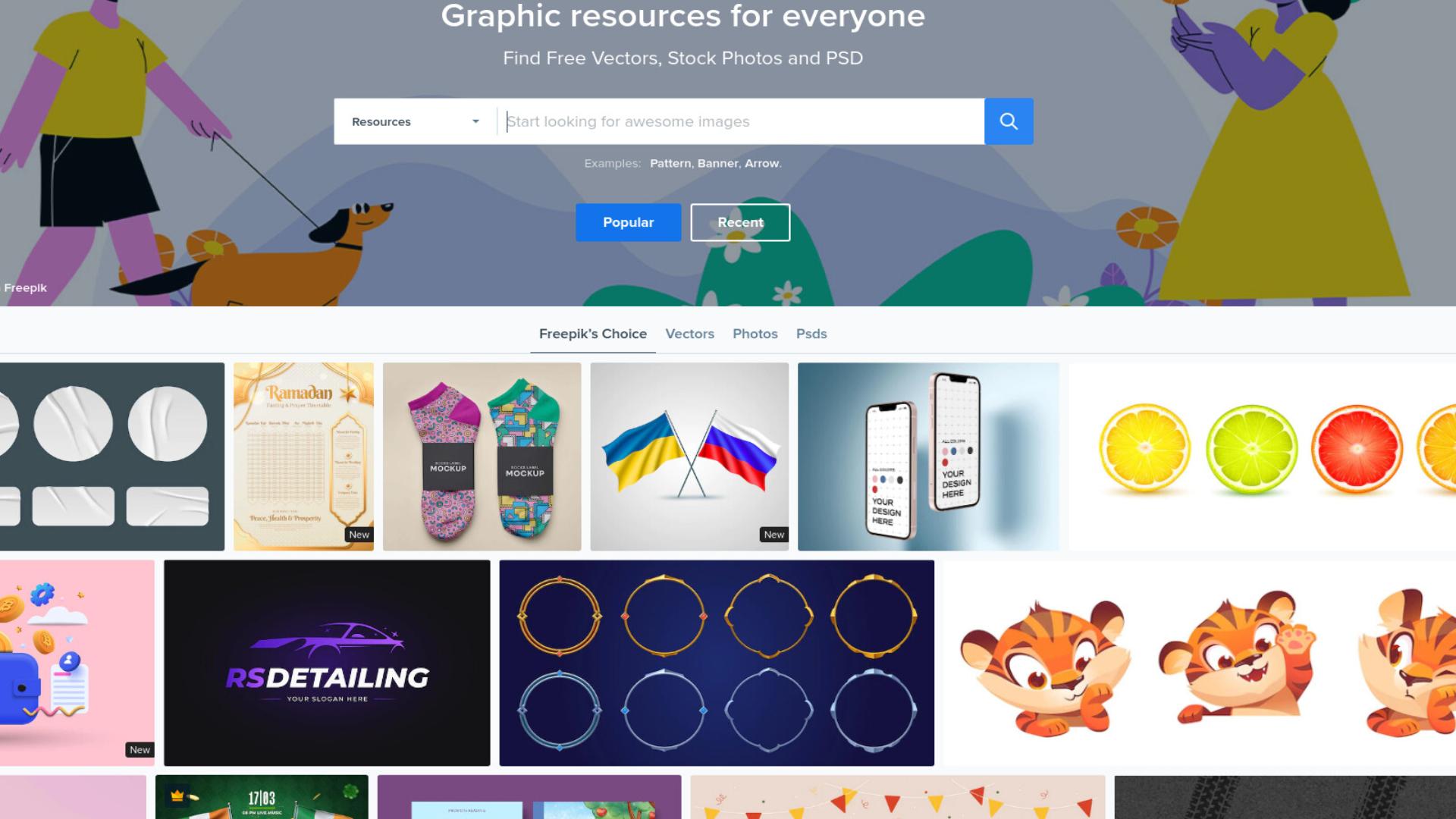Open the crossed flags thumbnail
1456x819 pixels.
coord(689,457)
